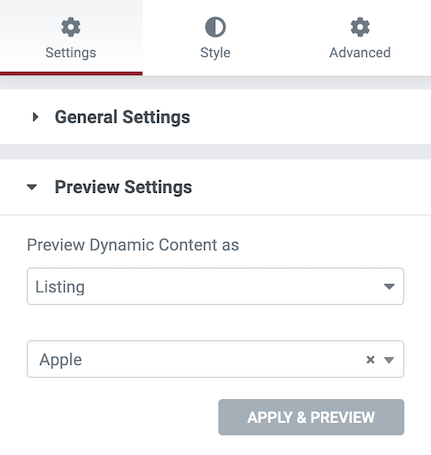This screenshot has width=431, height=455.
Task: Click the Apple selection field
Action: coord(215,359)
